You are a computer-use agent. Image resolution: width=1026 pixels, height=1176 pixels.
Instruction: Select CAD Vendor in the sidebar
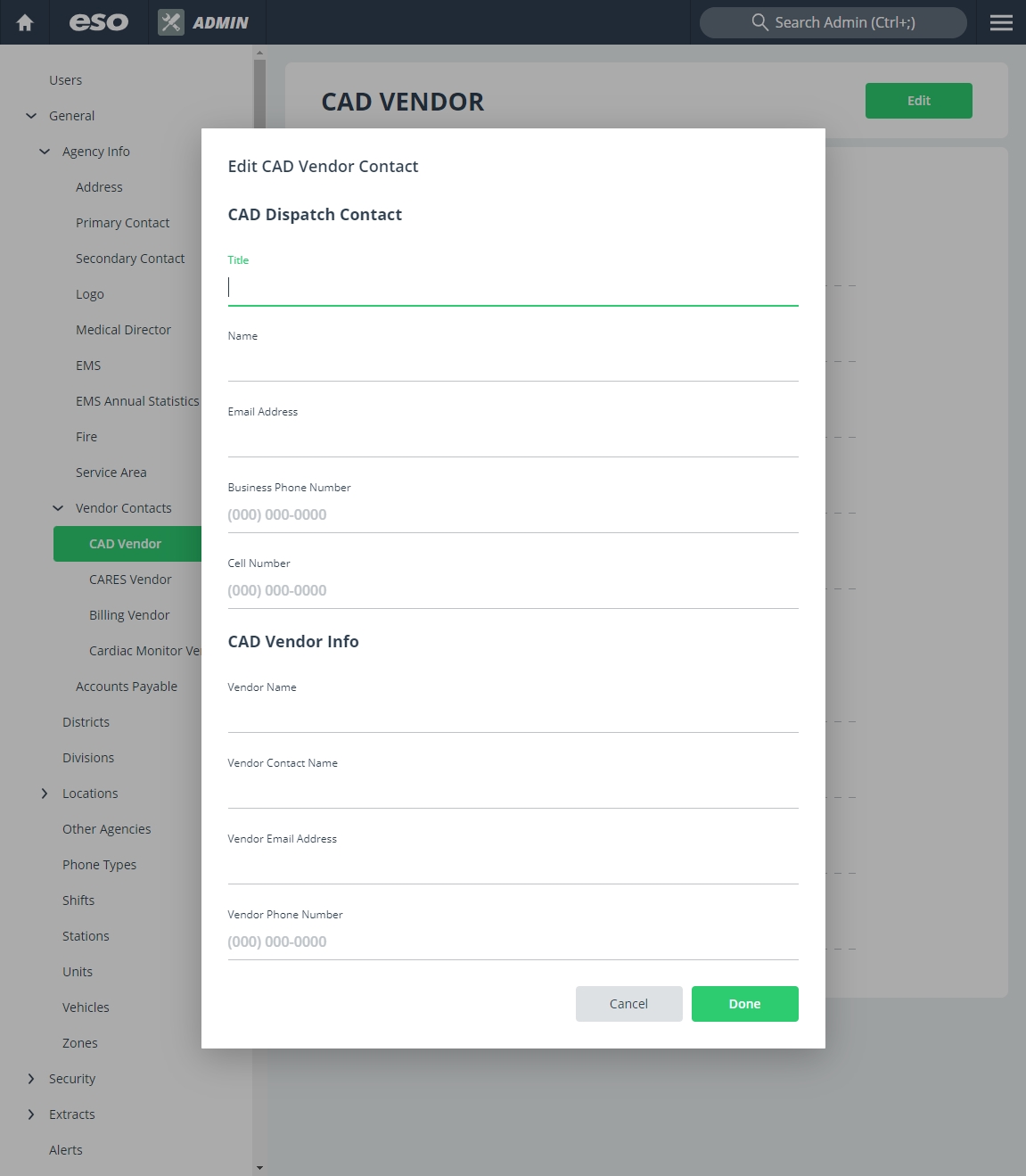[x=127, y=544]
